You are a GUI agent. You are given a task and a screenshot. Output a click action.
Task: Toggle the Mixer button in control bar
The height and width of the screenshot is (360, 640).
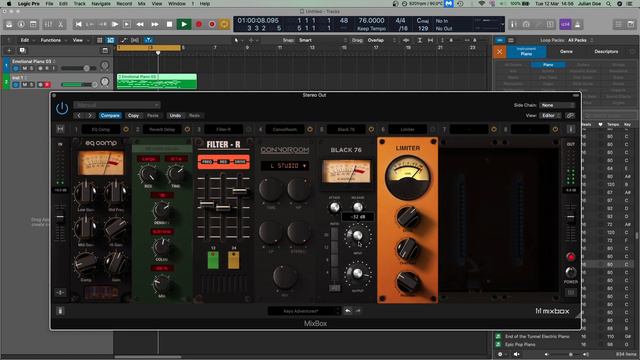coord(48,24)
